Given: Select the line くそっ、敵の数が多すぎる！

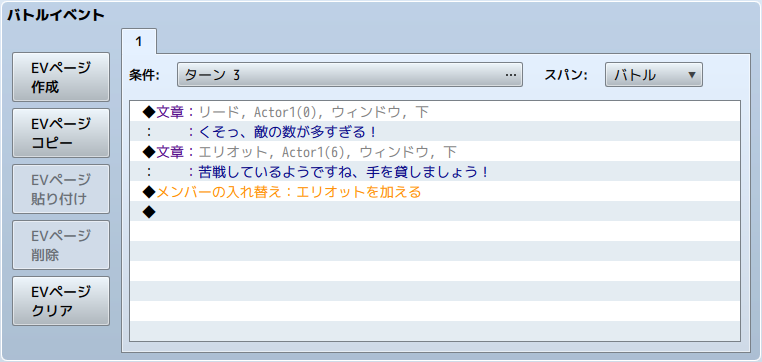Looking at the screenshot, I should pyautogui.click(x=435, y=132).
